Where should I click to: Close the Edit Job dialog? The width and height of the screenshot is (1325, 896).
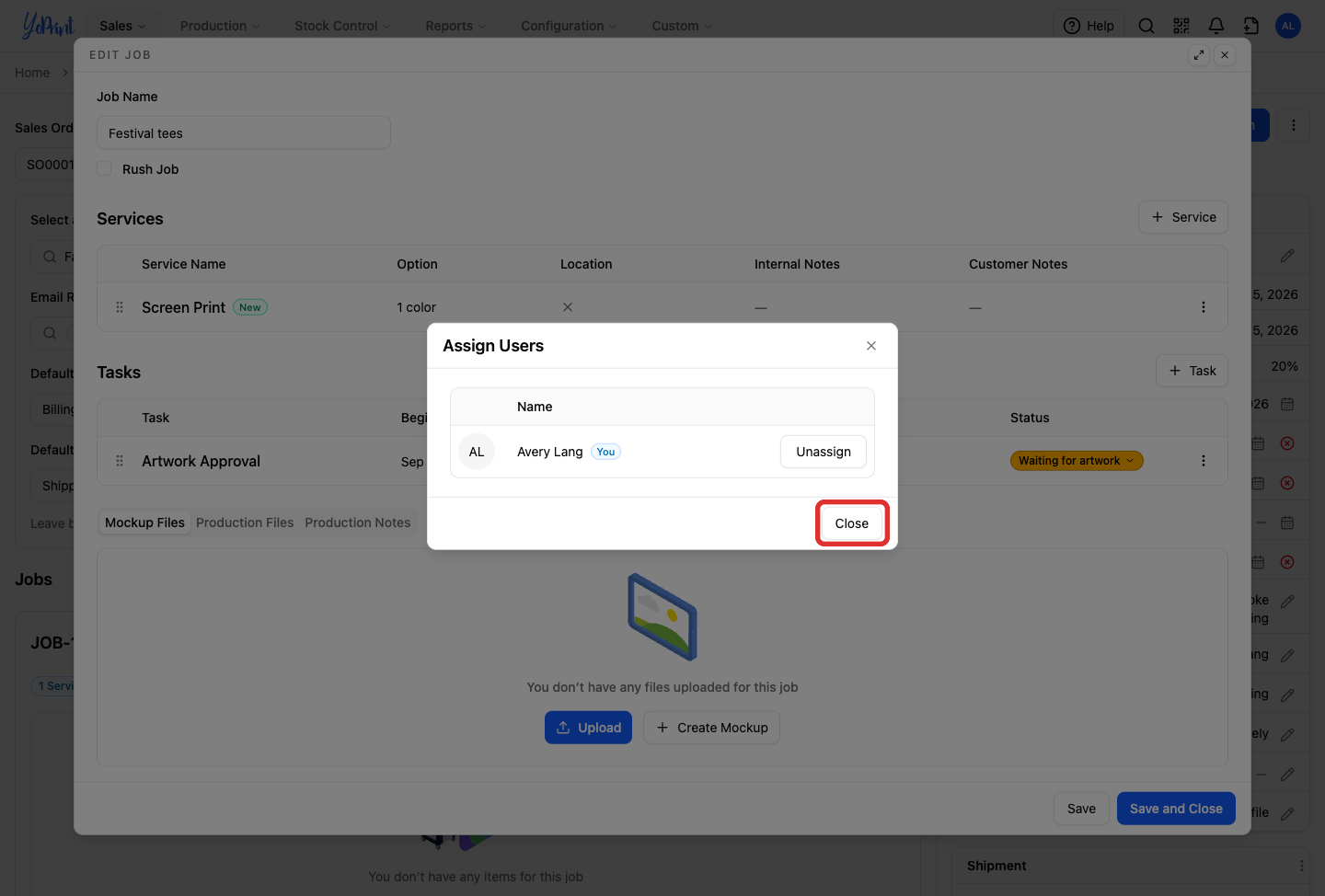[1225, 55]
